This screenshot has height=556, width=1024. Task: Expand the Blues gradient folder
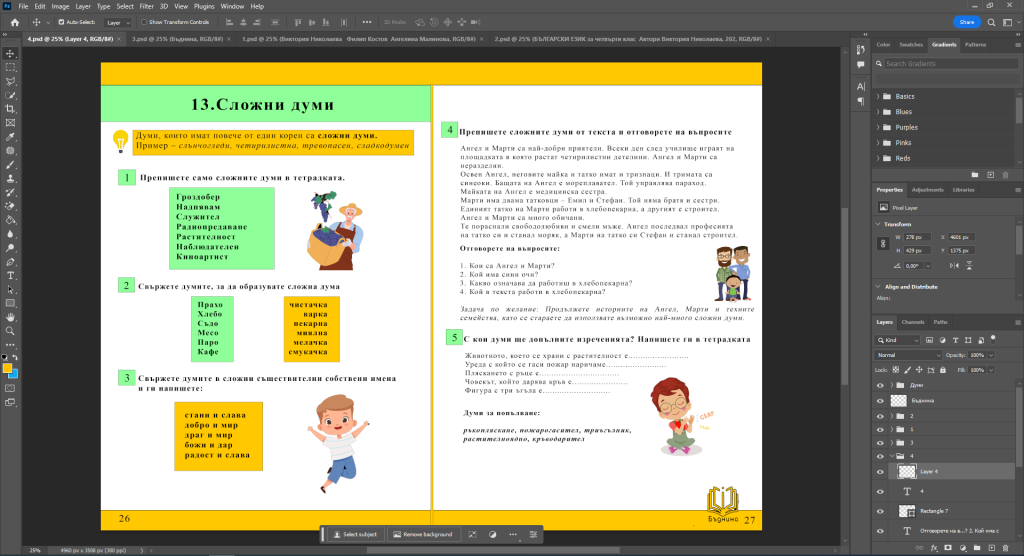pos(879,111)
